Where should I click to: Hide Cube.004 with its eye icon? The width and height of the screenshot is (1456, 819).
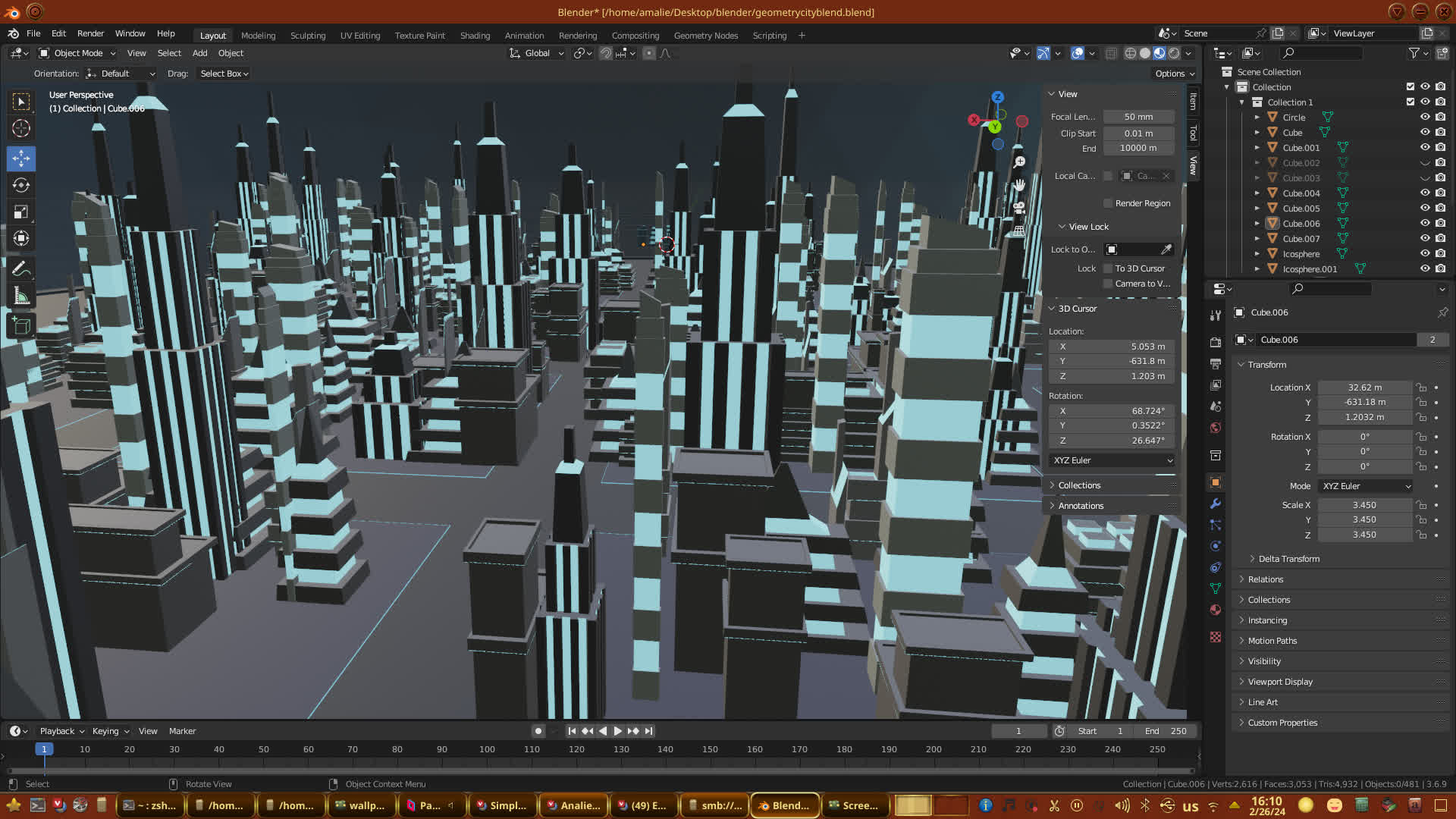1425,193
